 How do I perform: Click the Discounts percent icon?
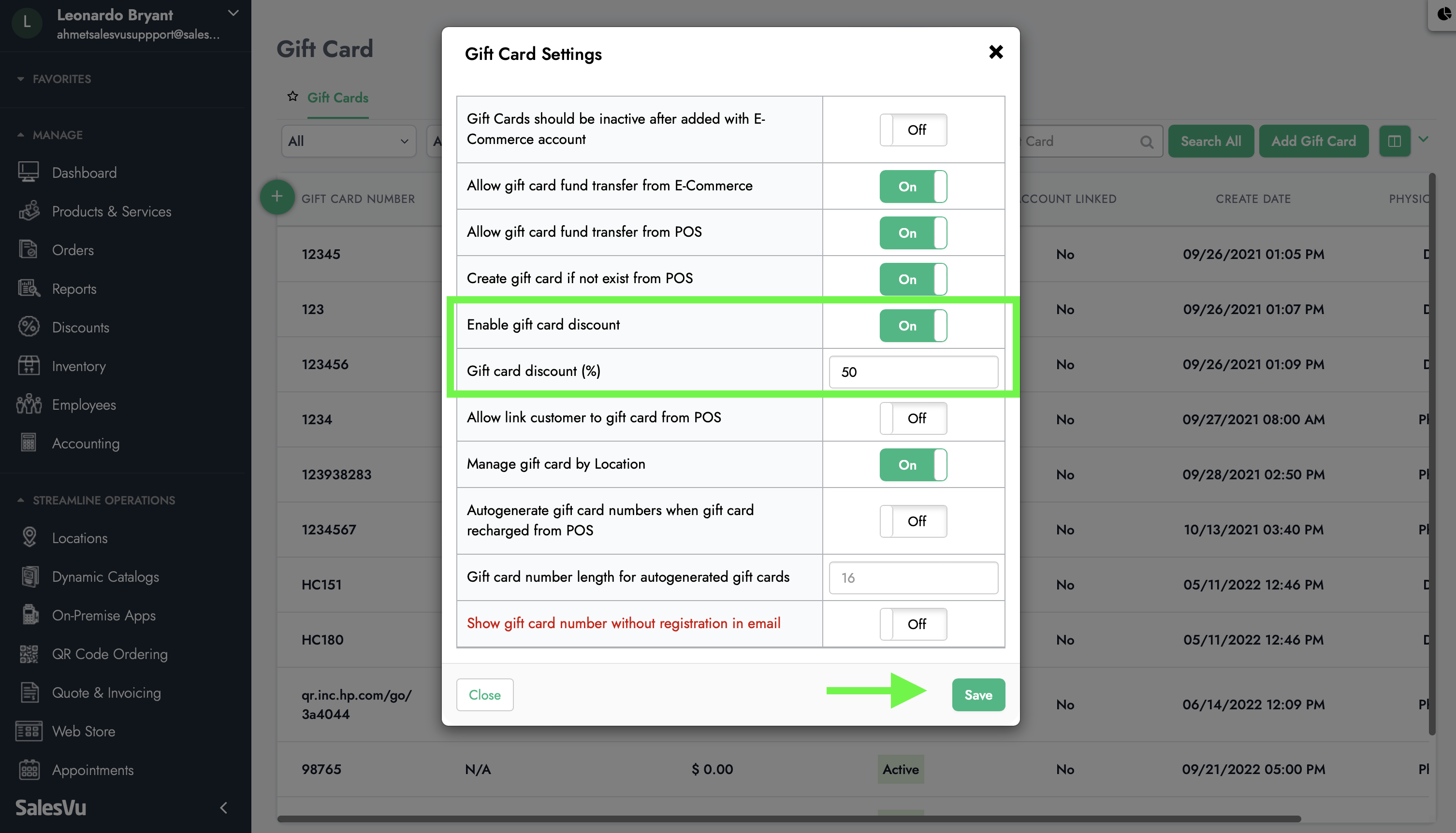click(28, 327)
